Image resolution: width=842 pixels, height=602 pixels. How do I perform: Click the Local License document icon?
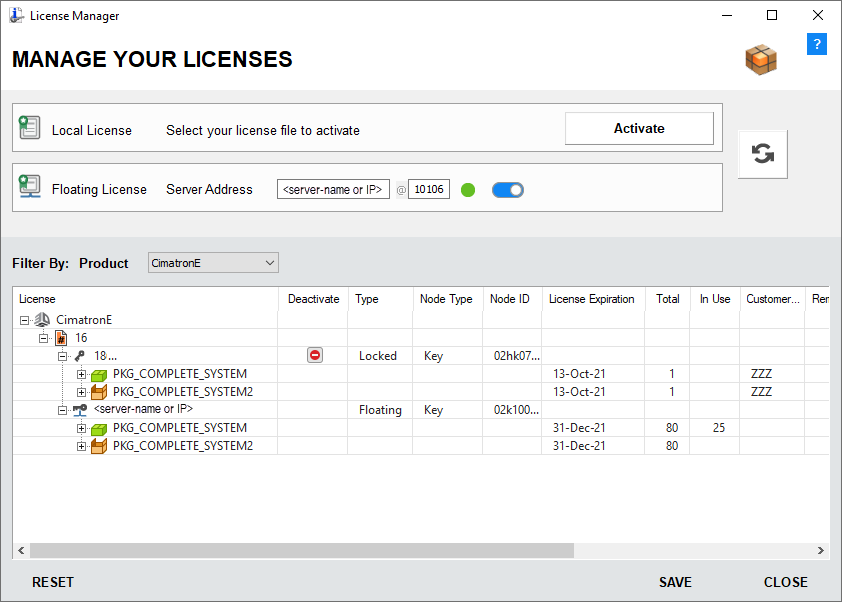[x=30, y=127]
